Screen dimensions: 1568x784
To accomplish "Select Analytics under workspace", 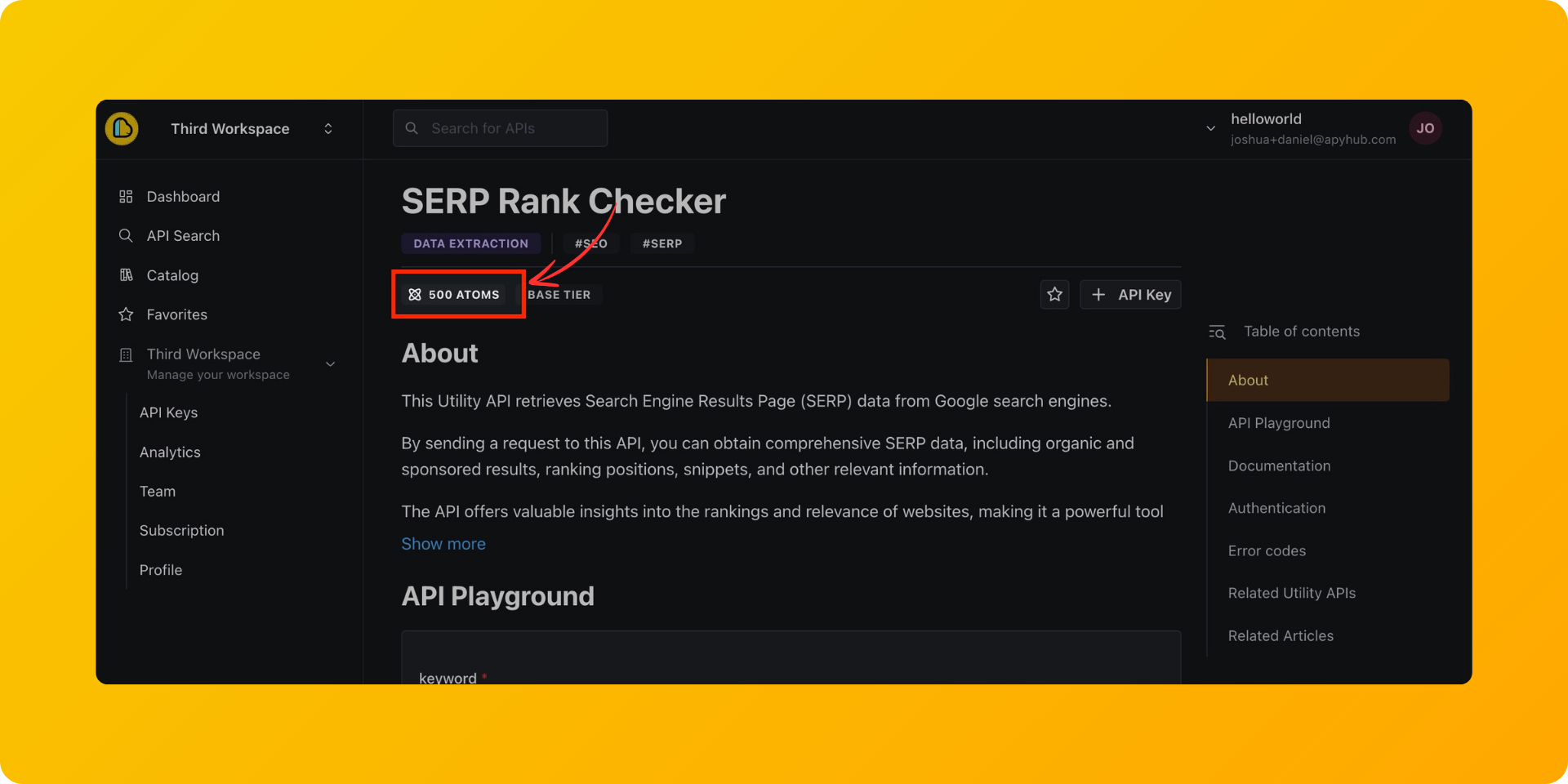I will [170, 452].
